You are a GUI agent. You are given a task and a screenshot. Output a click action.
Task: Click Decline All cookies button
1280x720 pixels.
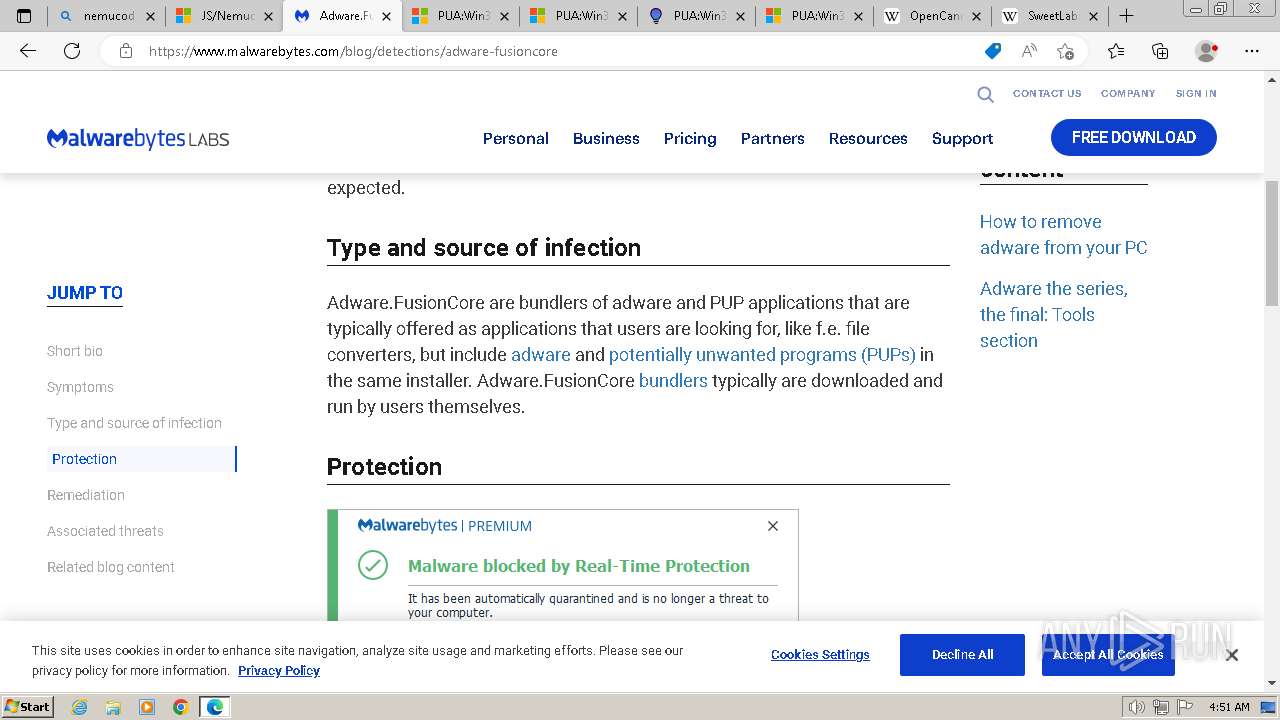(962, 655)
